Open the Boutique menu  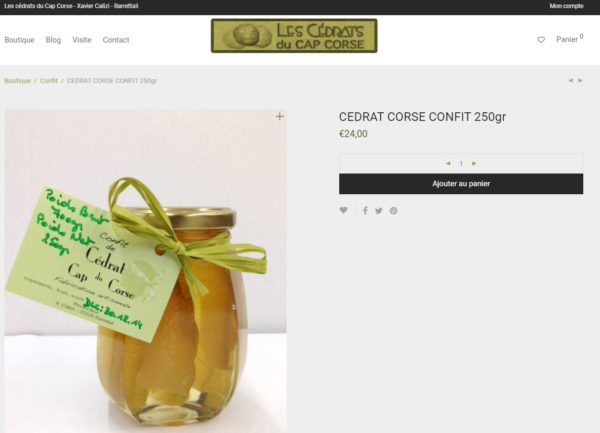tap(20, 40)
